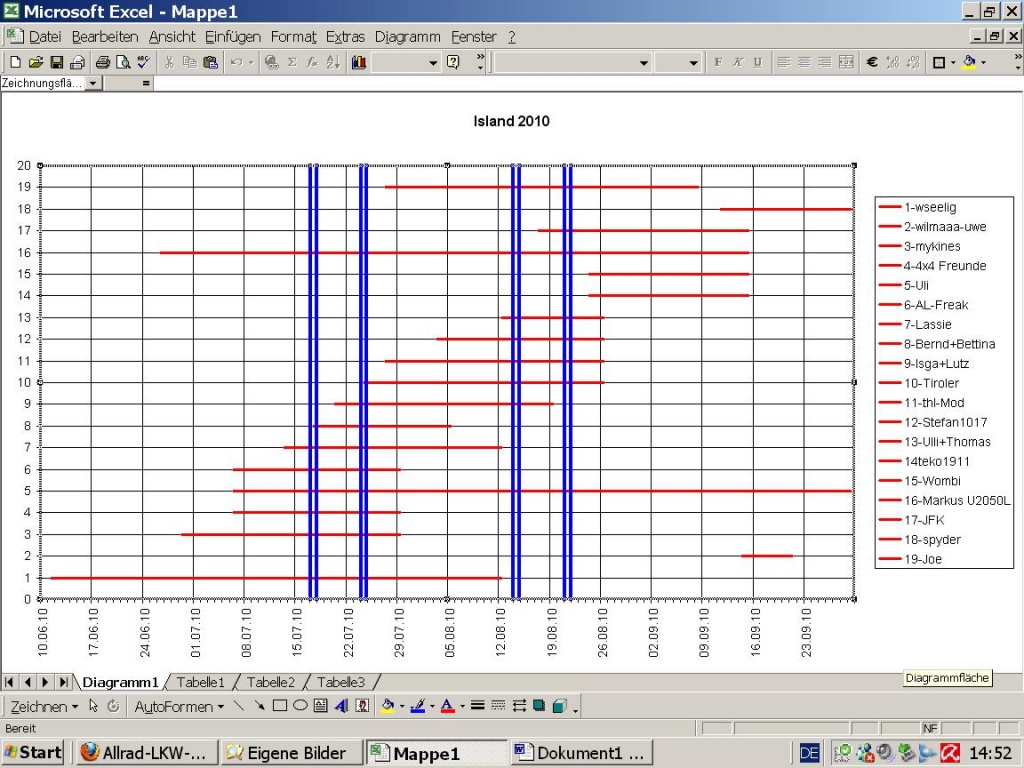Click the Sort ascending A-Z icon
The image size is (1024, 768).
(333, 63)
